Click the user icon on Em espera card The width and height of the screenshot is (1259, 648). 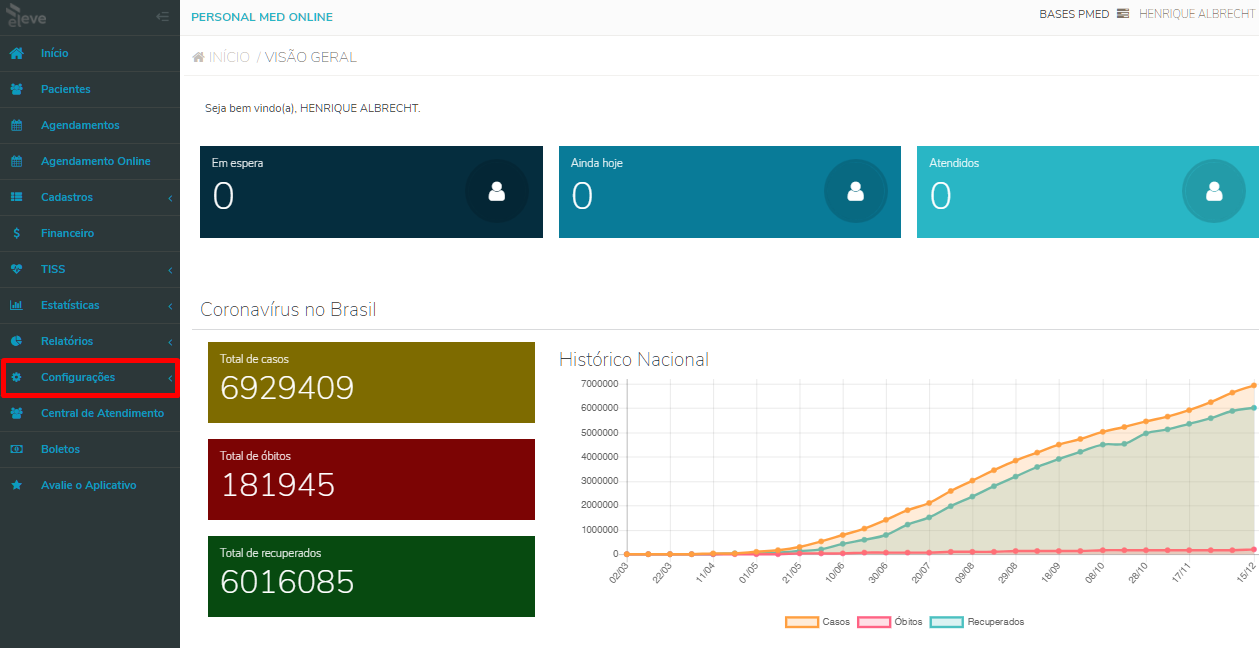click(x=496, y=191)
